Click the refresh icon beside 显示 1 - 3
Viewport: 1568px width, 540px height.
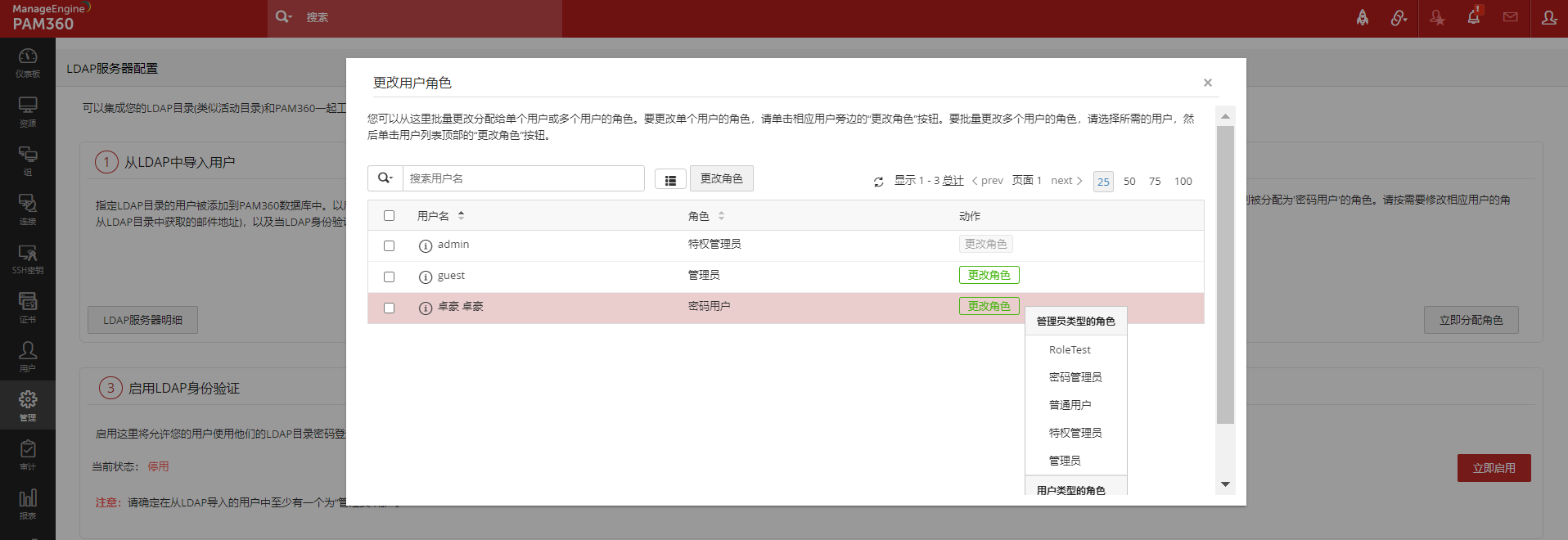point(878,182)
